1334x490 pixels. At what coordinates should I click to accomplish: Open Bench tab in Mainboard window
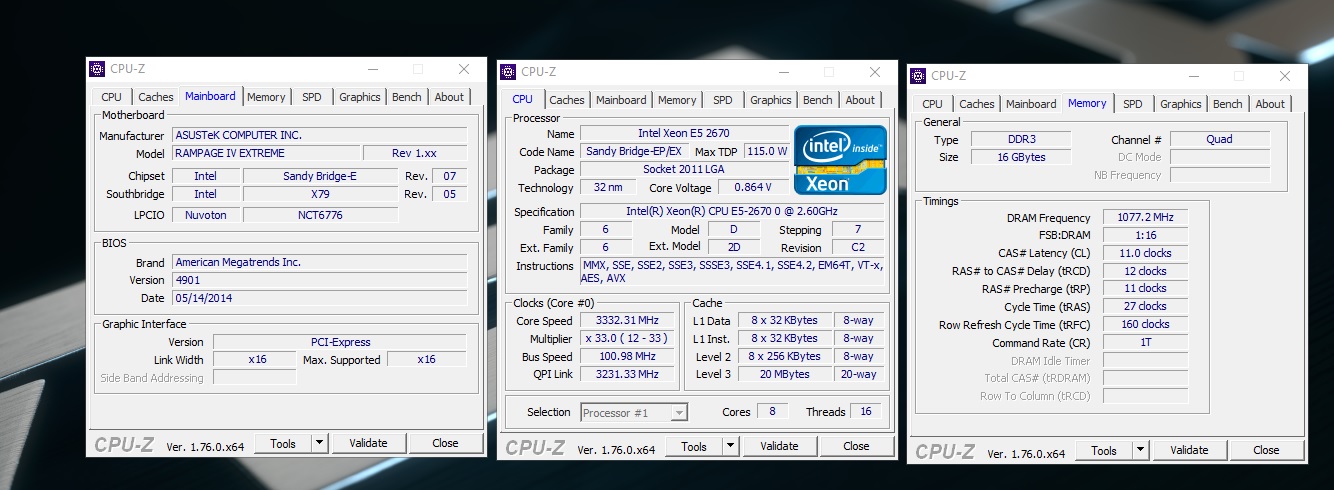(x=406, y=97)
